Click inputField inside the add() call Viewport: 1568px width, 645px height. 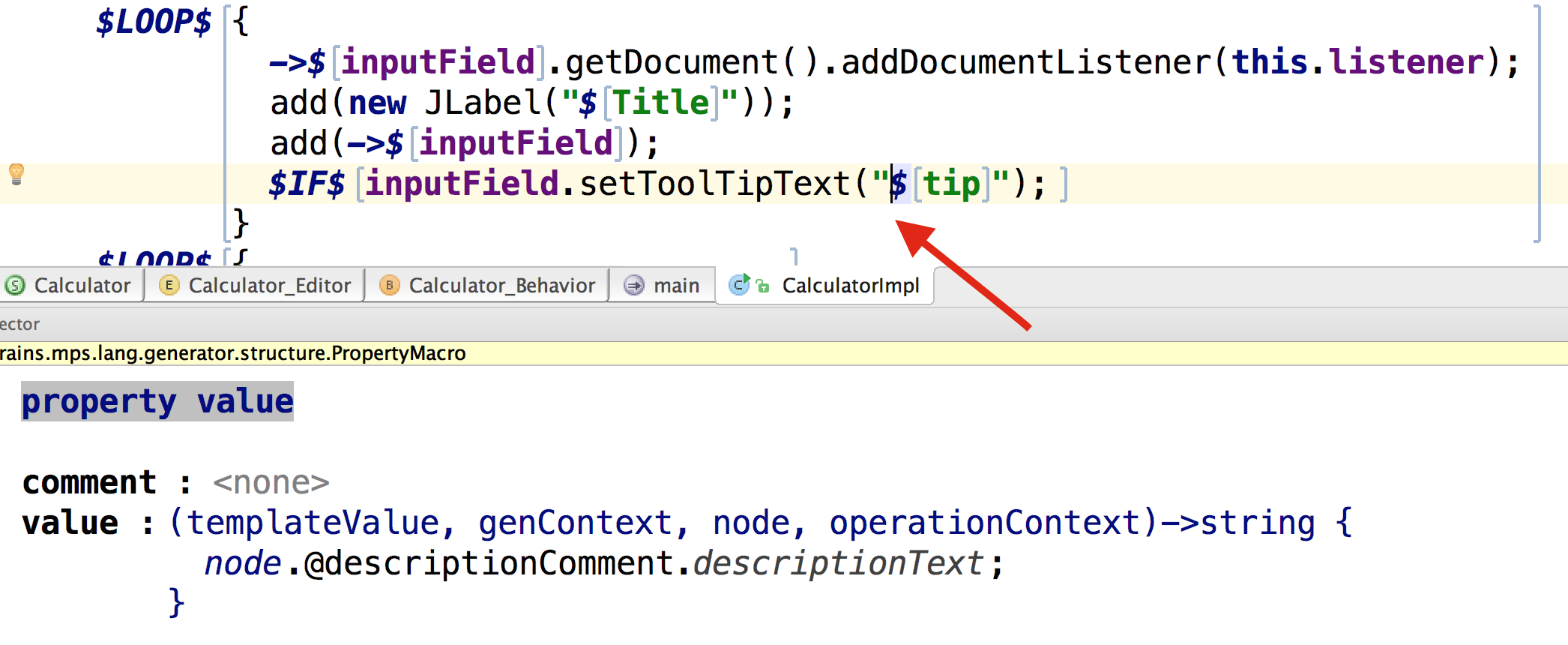(x=516, y=143)
